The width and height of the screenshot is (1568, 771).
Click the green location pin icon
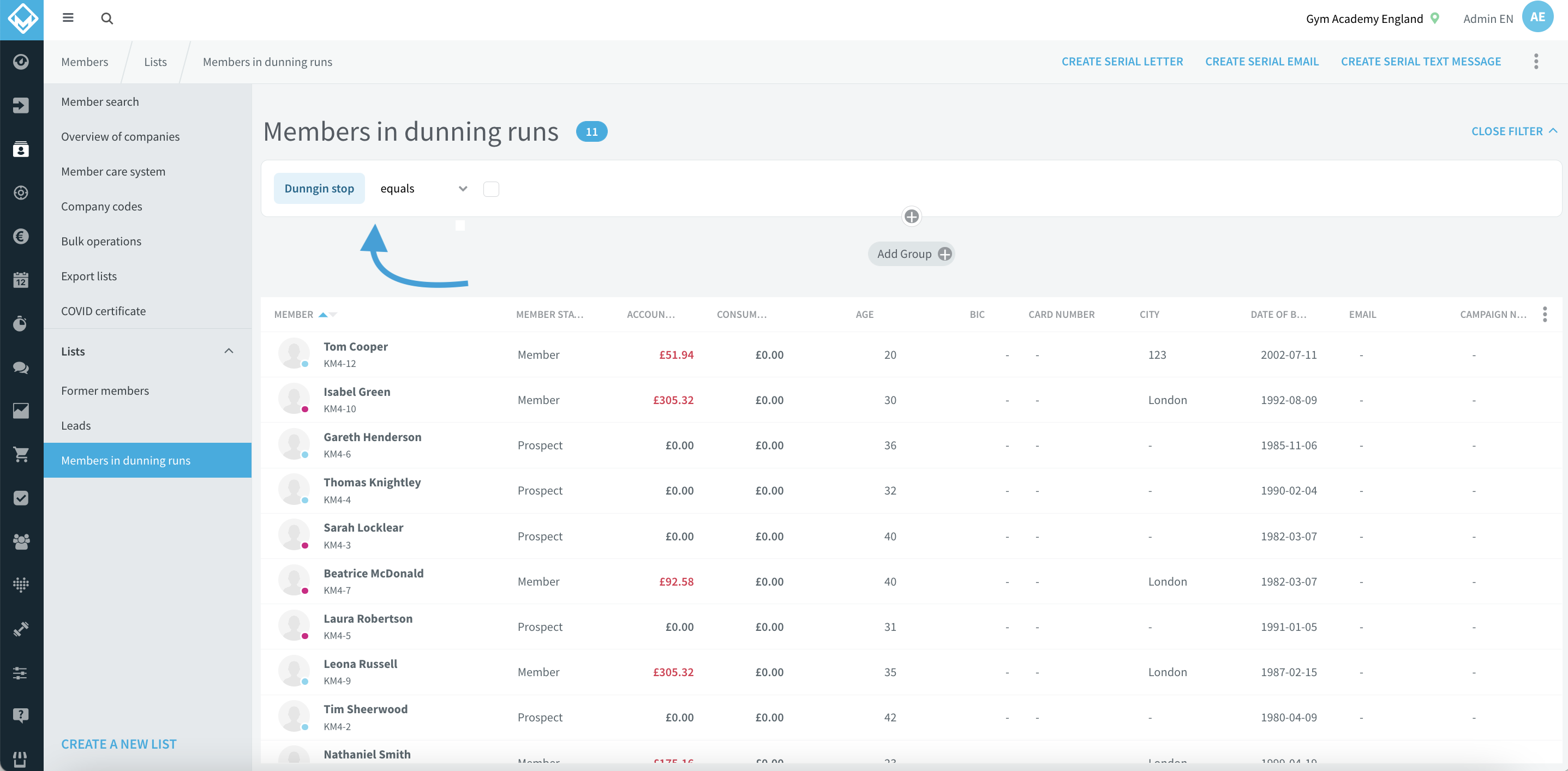pyautogui.click(x=1435, y=18)
